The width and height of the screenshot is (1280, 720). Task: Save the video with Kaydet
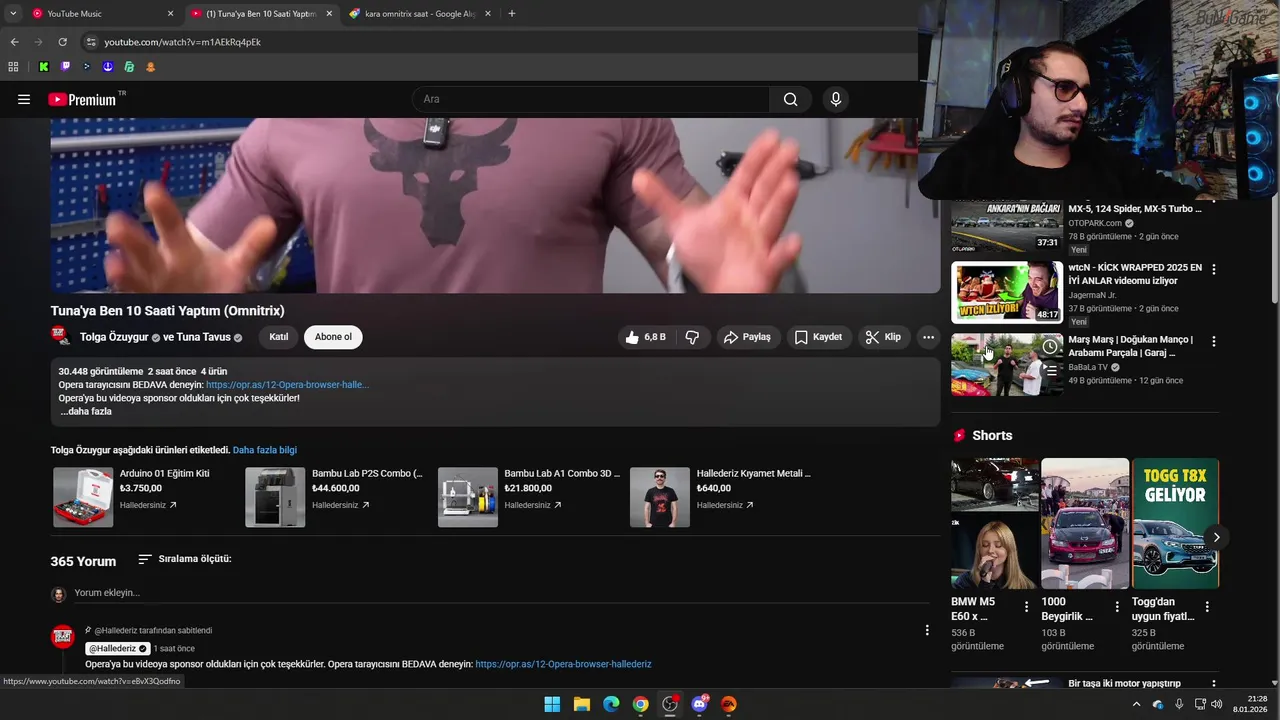[818, 337]
